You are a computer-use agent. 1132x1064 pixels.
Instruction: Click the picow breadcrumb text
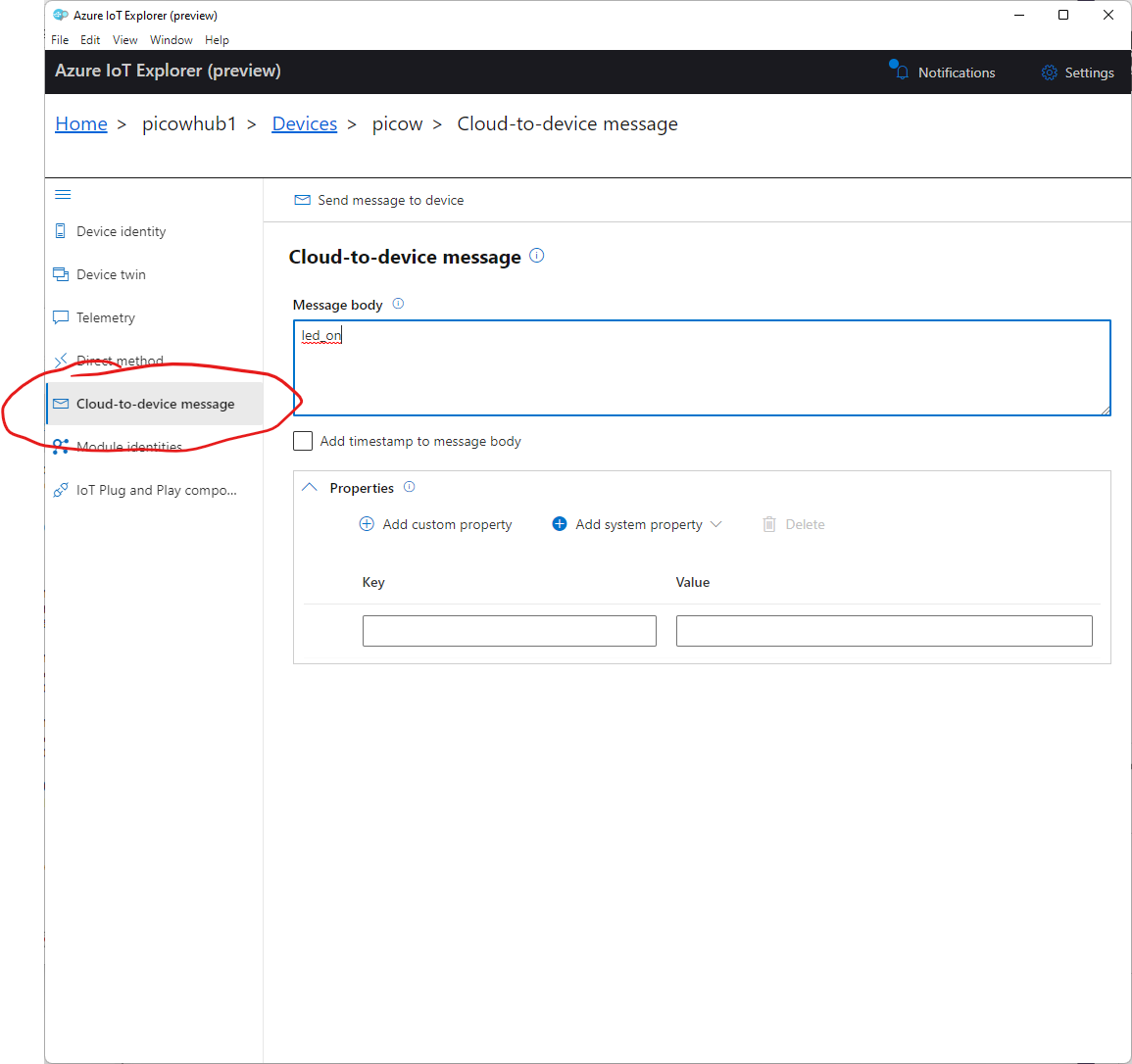pyautogui.click(x=397, y=124)
